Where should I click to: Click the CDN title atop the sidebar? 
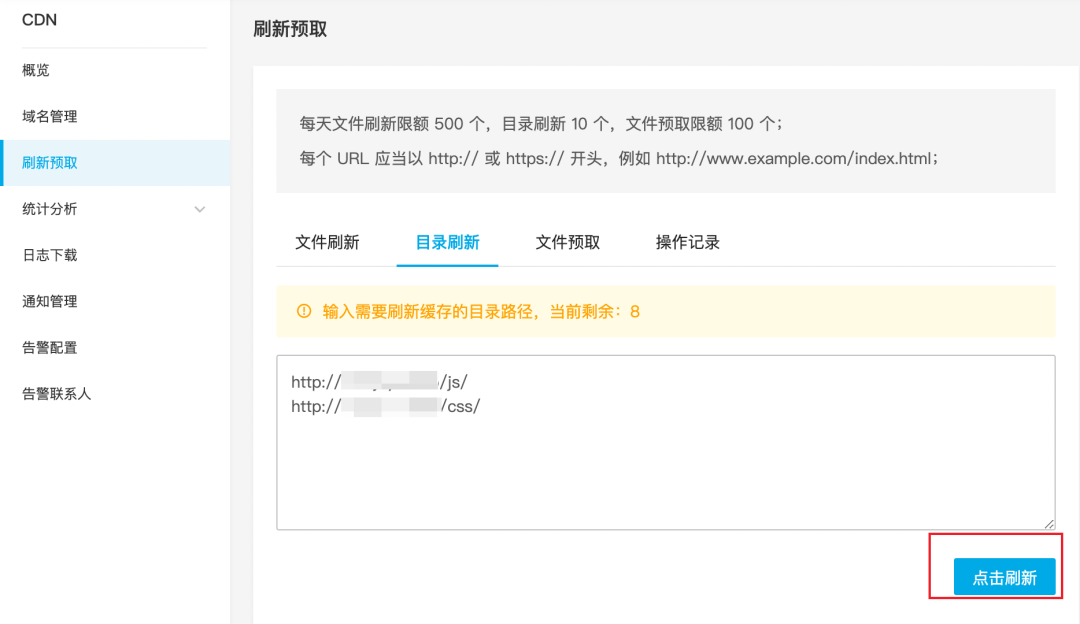[39, 20]
